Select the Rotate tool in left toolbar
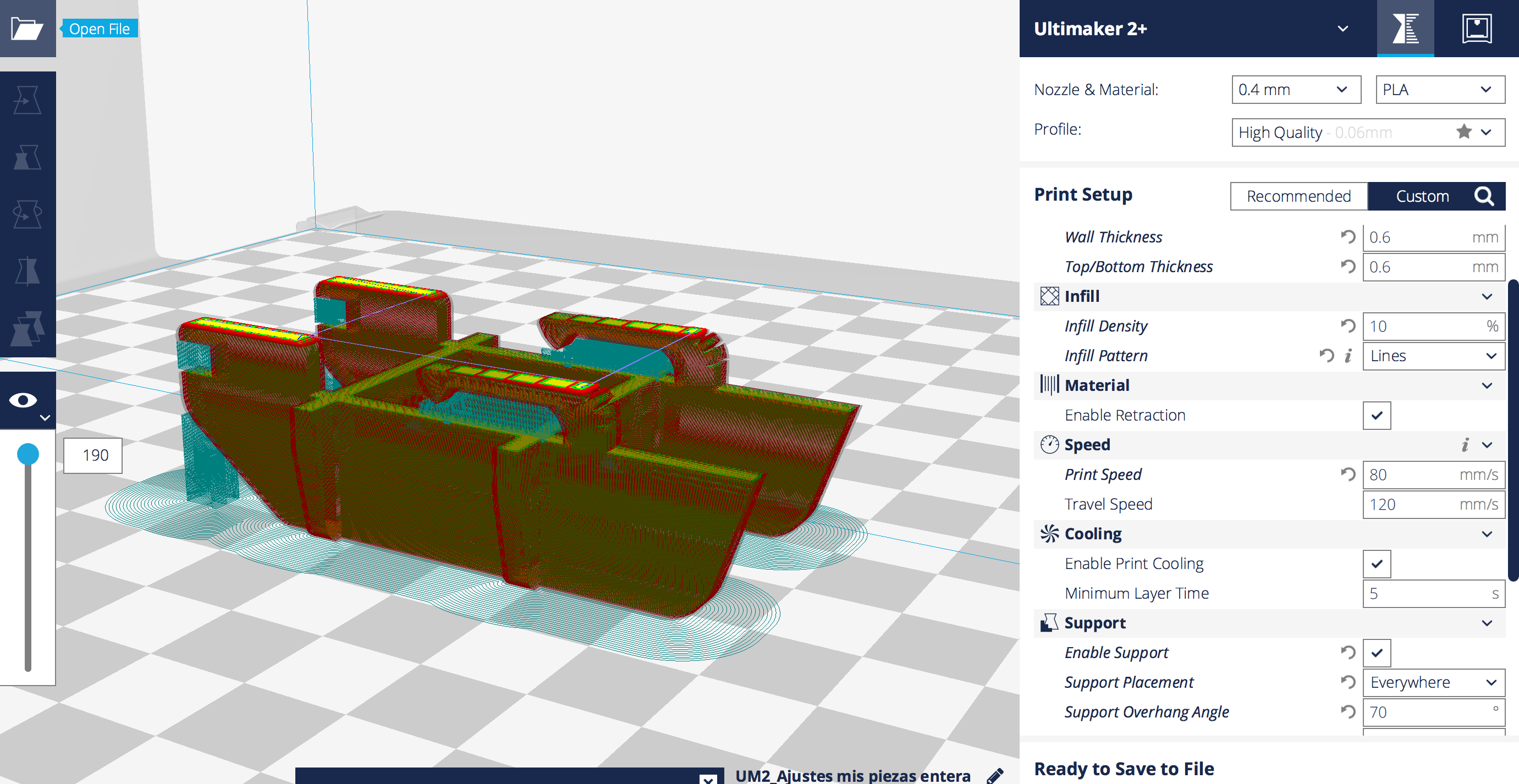 (27, 214)
